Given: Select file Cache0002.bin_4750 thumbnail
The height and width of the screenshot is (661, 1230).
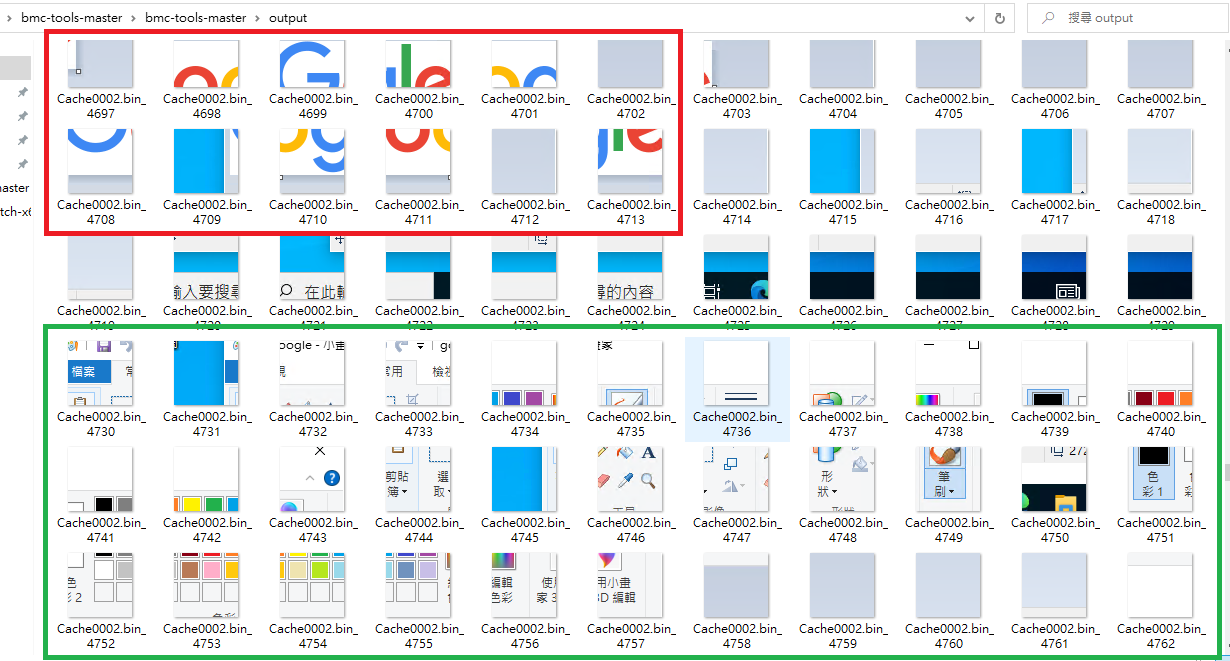Looking at the screenshot, I should coord(1055,479).
